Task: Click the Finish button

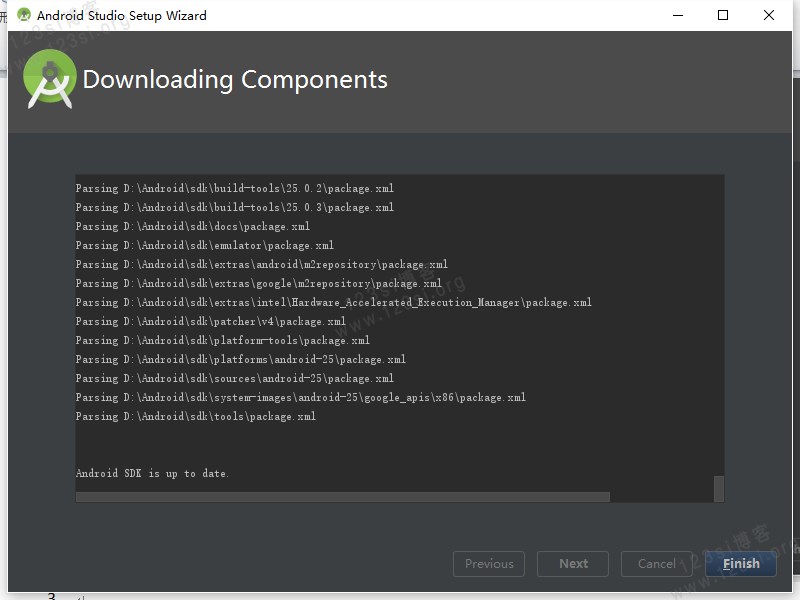Action: [x=741, y=564]
